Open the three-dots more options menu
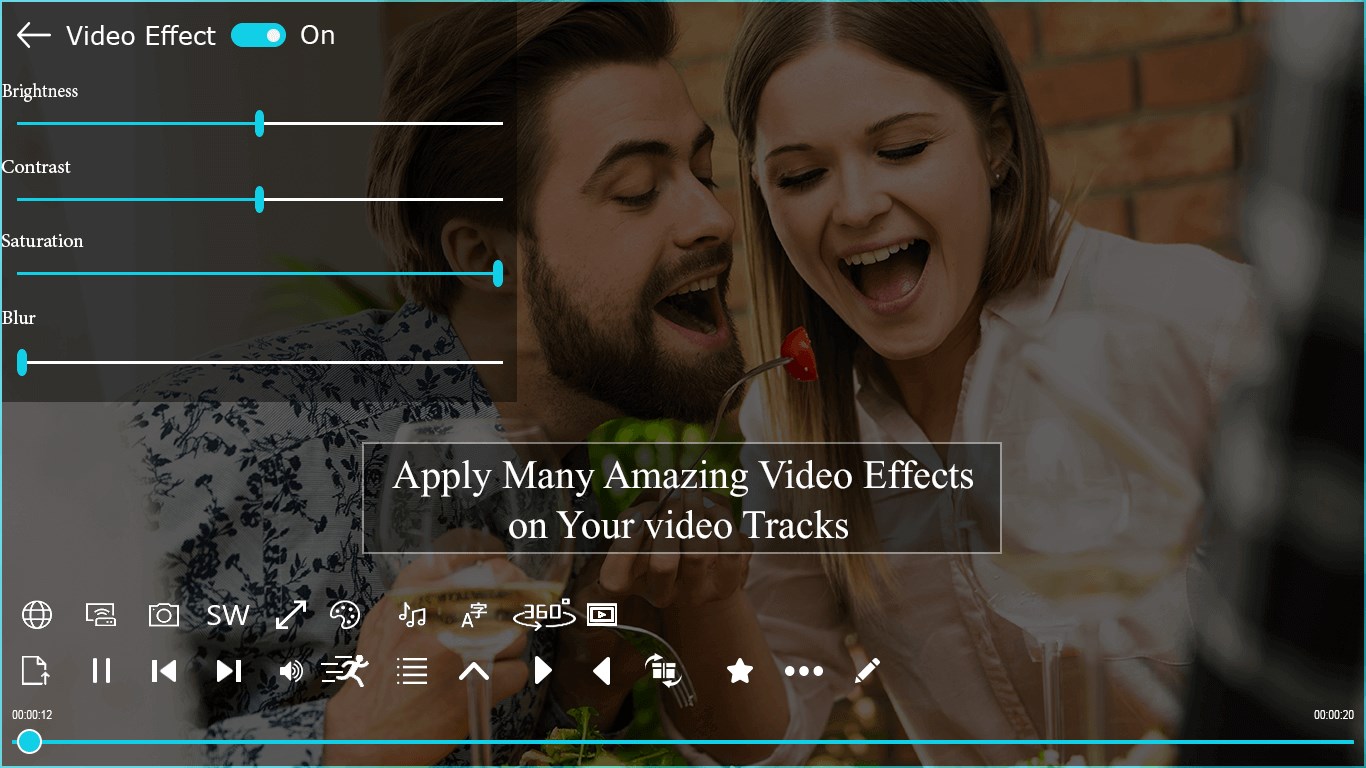Image resolution: width=1366 pixels, height=768 pixels. (x=804, y=671)
